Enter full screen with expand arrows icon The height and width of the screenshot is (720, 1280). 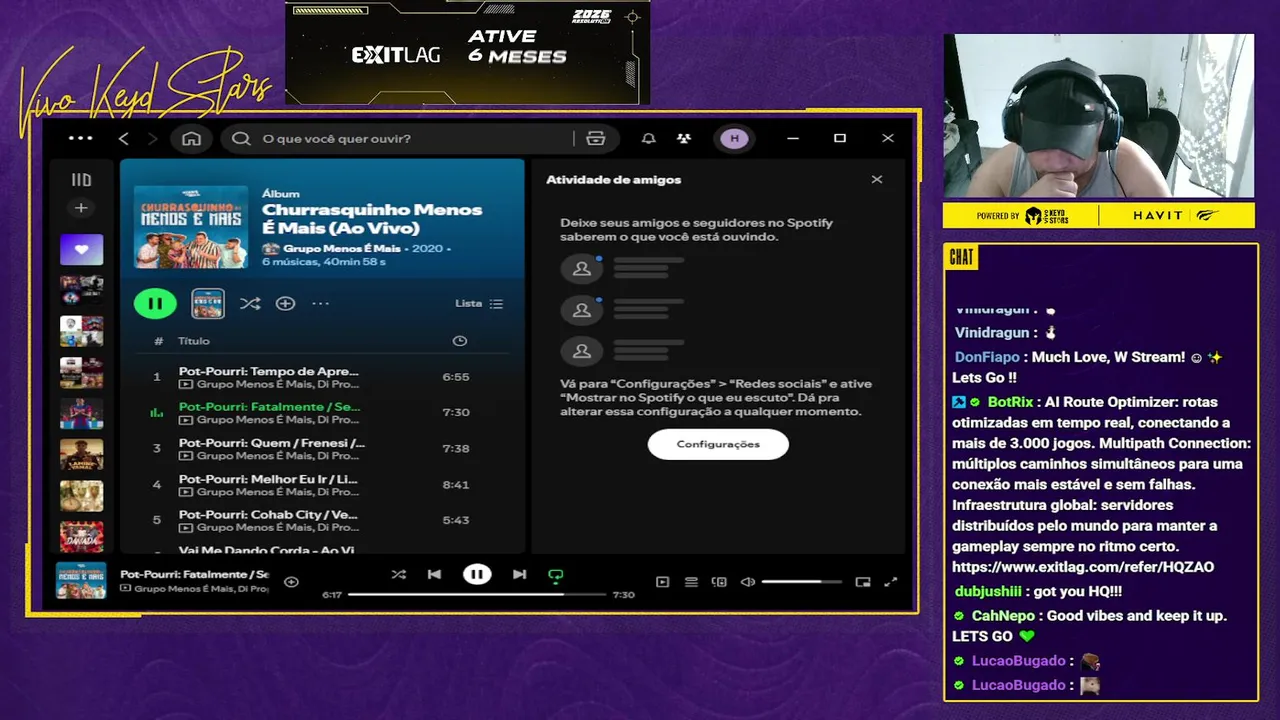pos(891,582)
